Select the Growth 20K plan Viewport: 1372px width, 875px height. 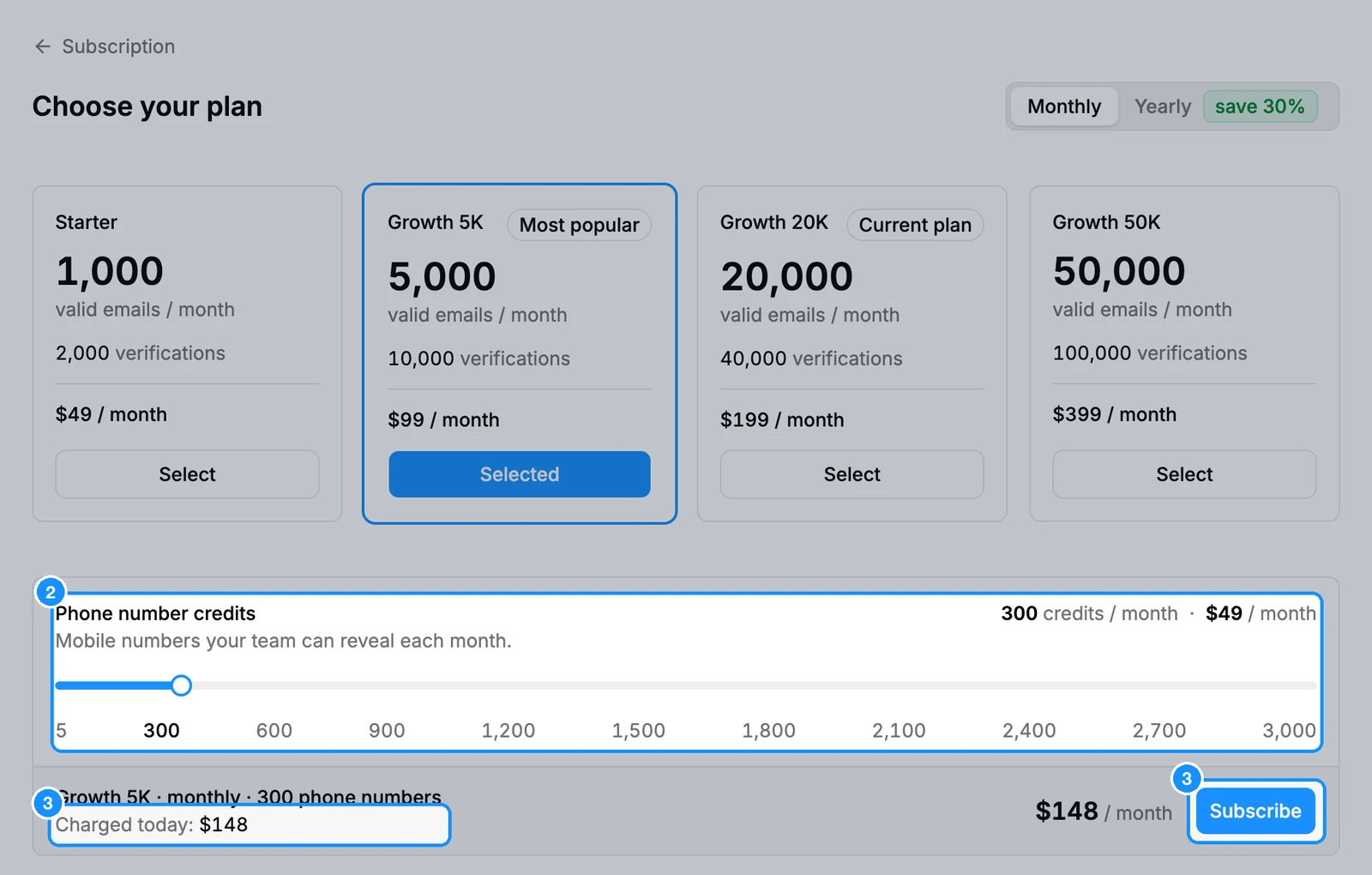tap(852, 474)
